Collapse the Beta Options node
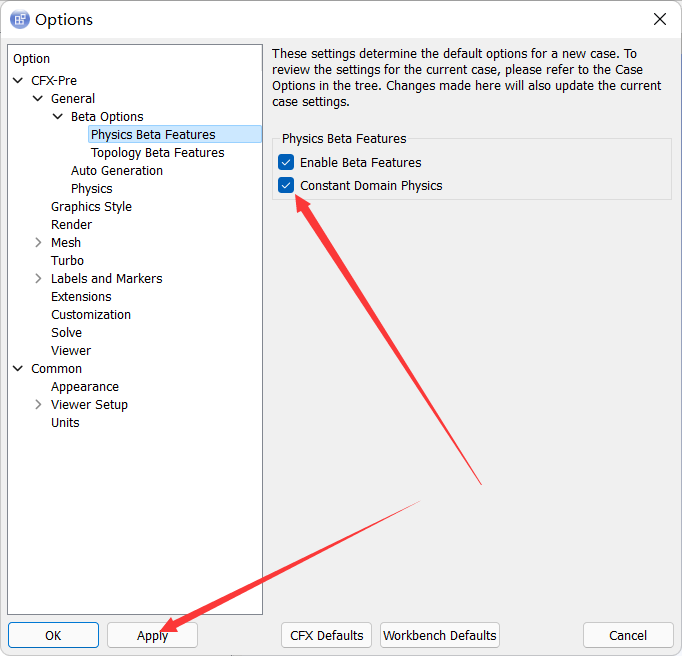The image size is (682, 656). pyautogui.click(x=58, y=117)
